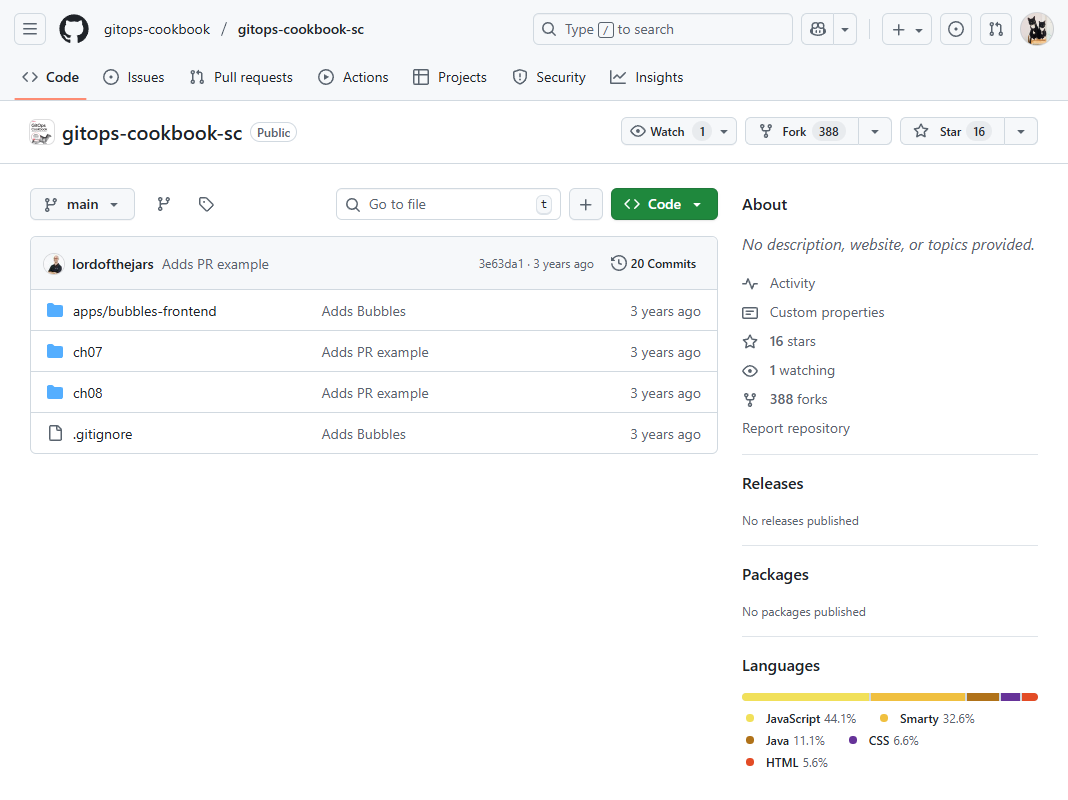The height and width of the screenshot is (800, 1068).
Task: Click the Go to file search field
Action: click(448, 204)
